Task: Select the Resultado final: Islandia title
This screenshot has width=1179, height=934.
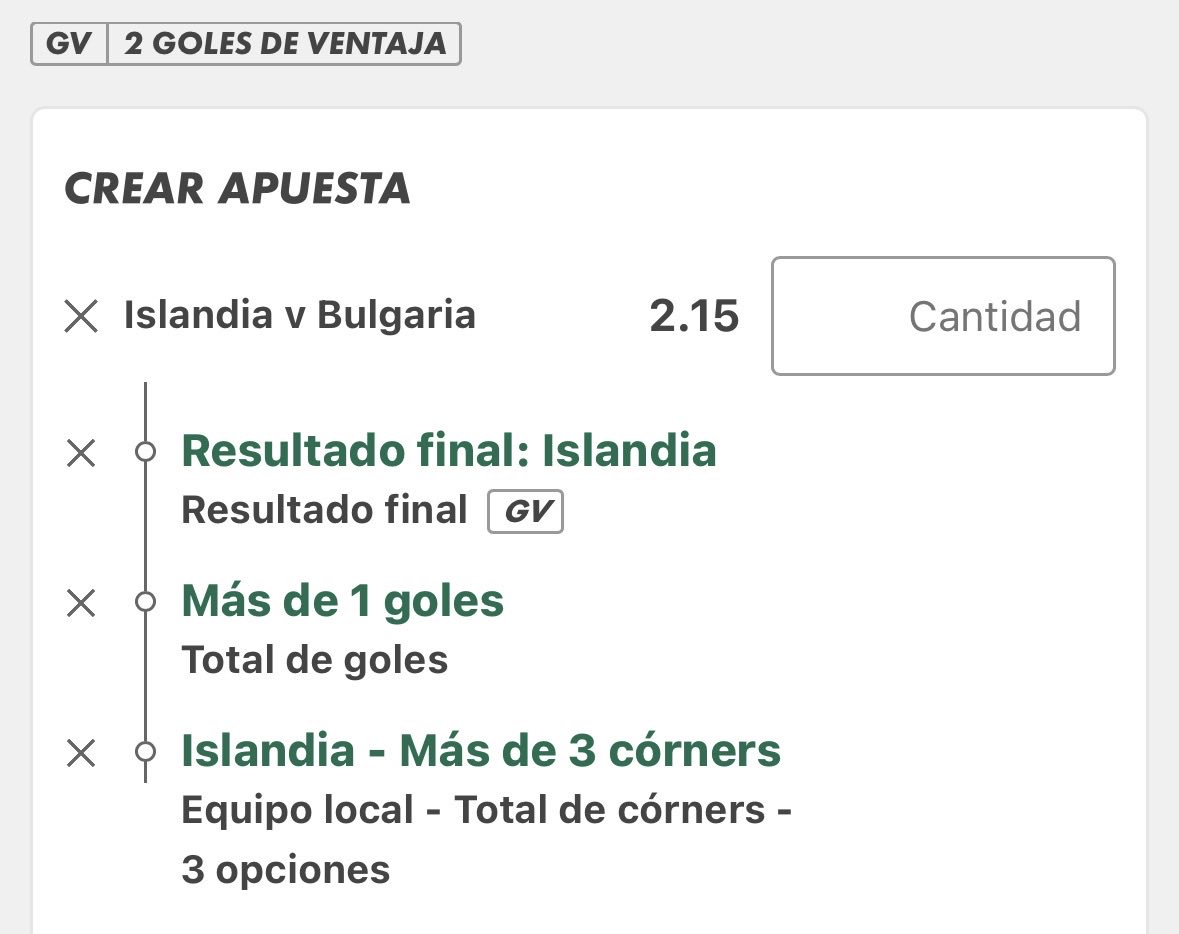Action: 449,450
